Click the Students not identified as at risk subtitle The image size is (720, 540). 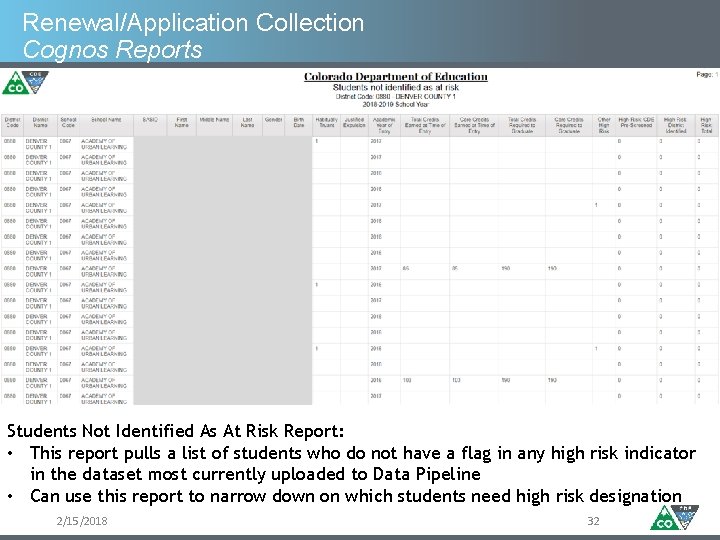pos(395,87)
